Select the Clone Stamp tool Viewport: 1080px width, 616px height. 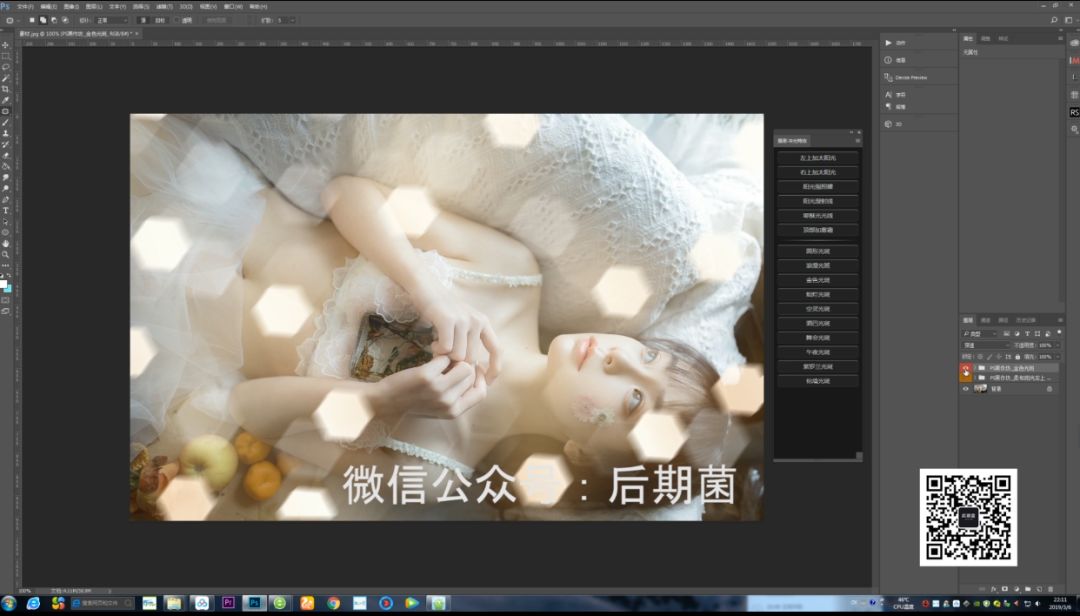coord(6,133)
